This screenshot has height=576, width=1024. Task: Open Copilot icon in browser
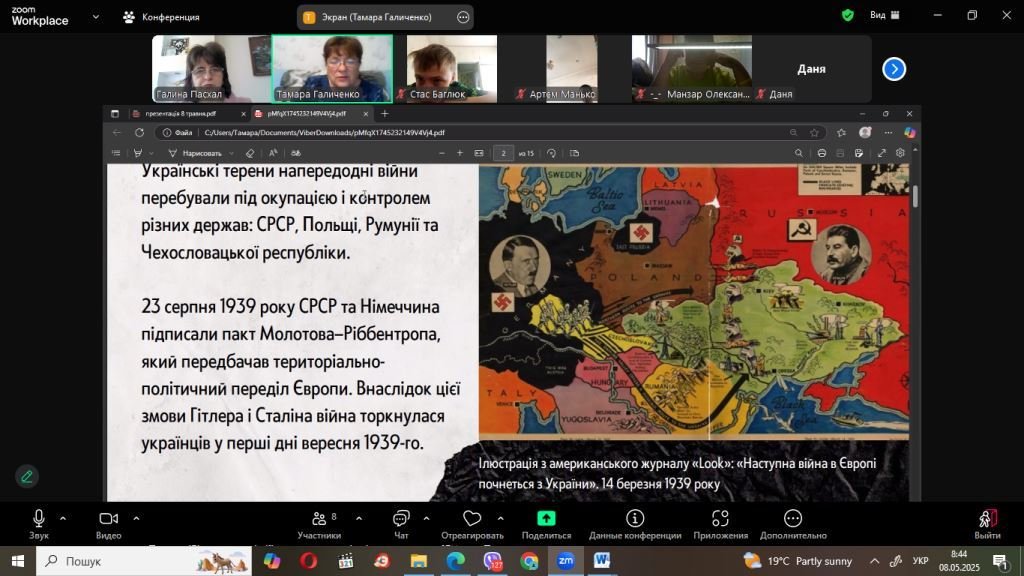[909, 133]
